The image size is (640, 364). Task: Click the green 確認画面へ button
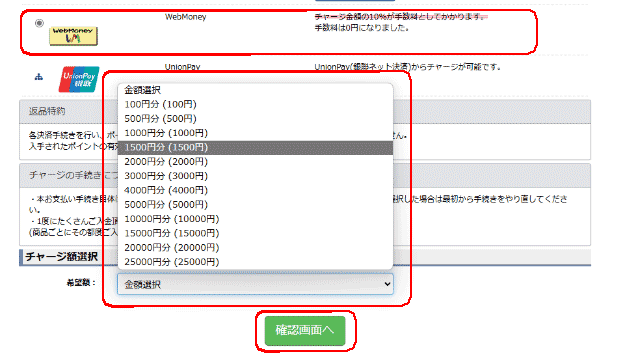(x=305, y=331)
